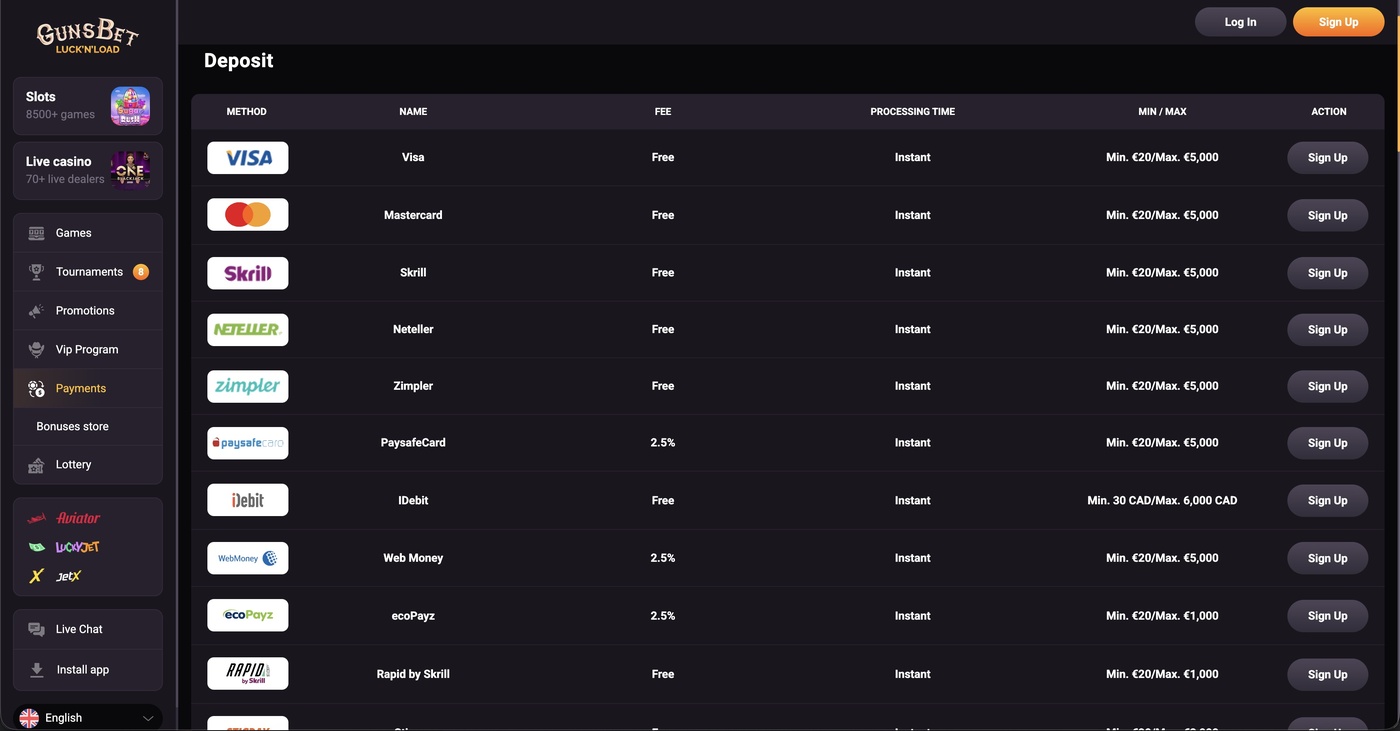1400x731 pixels.
Task: Click the UK flag language icon
Action: point(29,718)
